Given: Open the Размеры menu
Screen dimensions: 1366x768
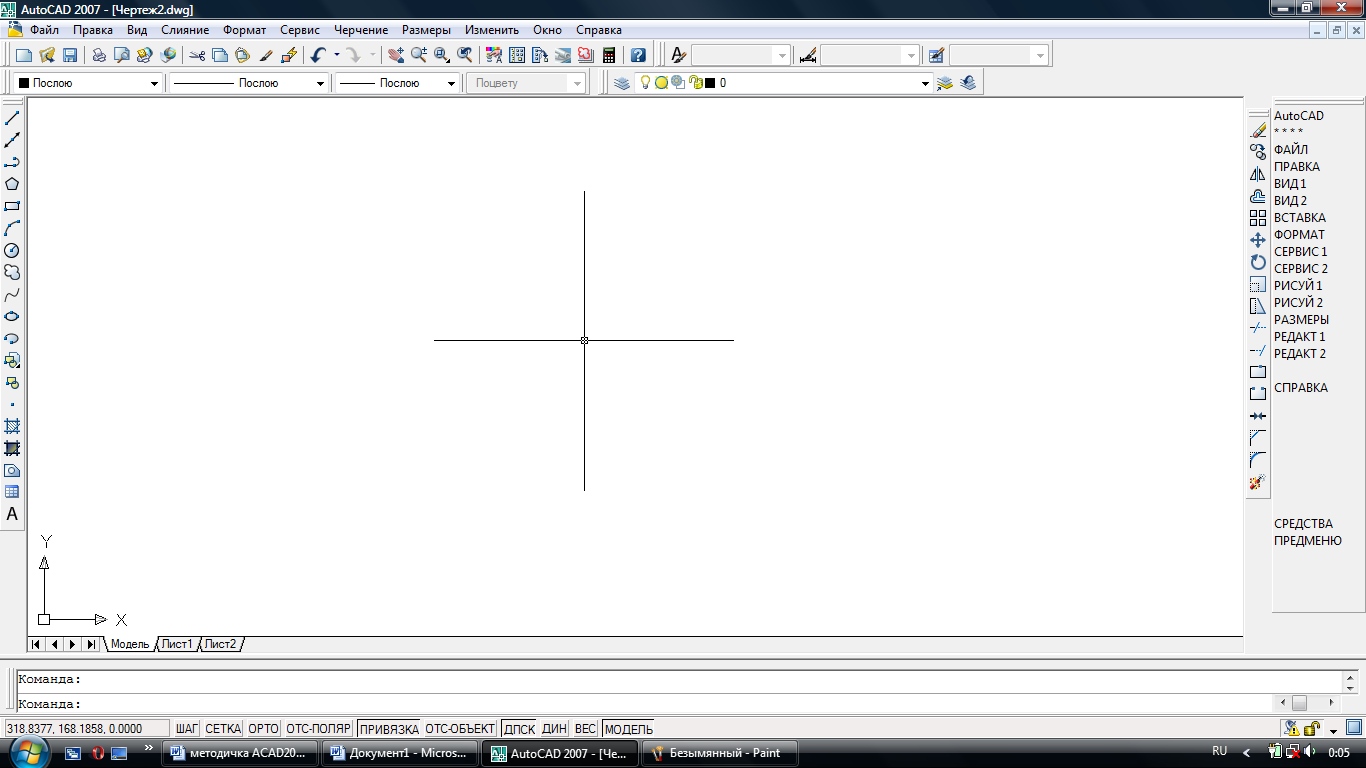Looking at the screenshot, I should [427, 30].
